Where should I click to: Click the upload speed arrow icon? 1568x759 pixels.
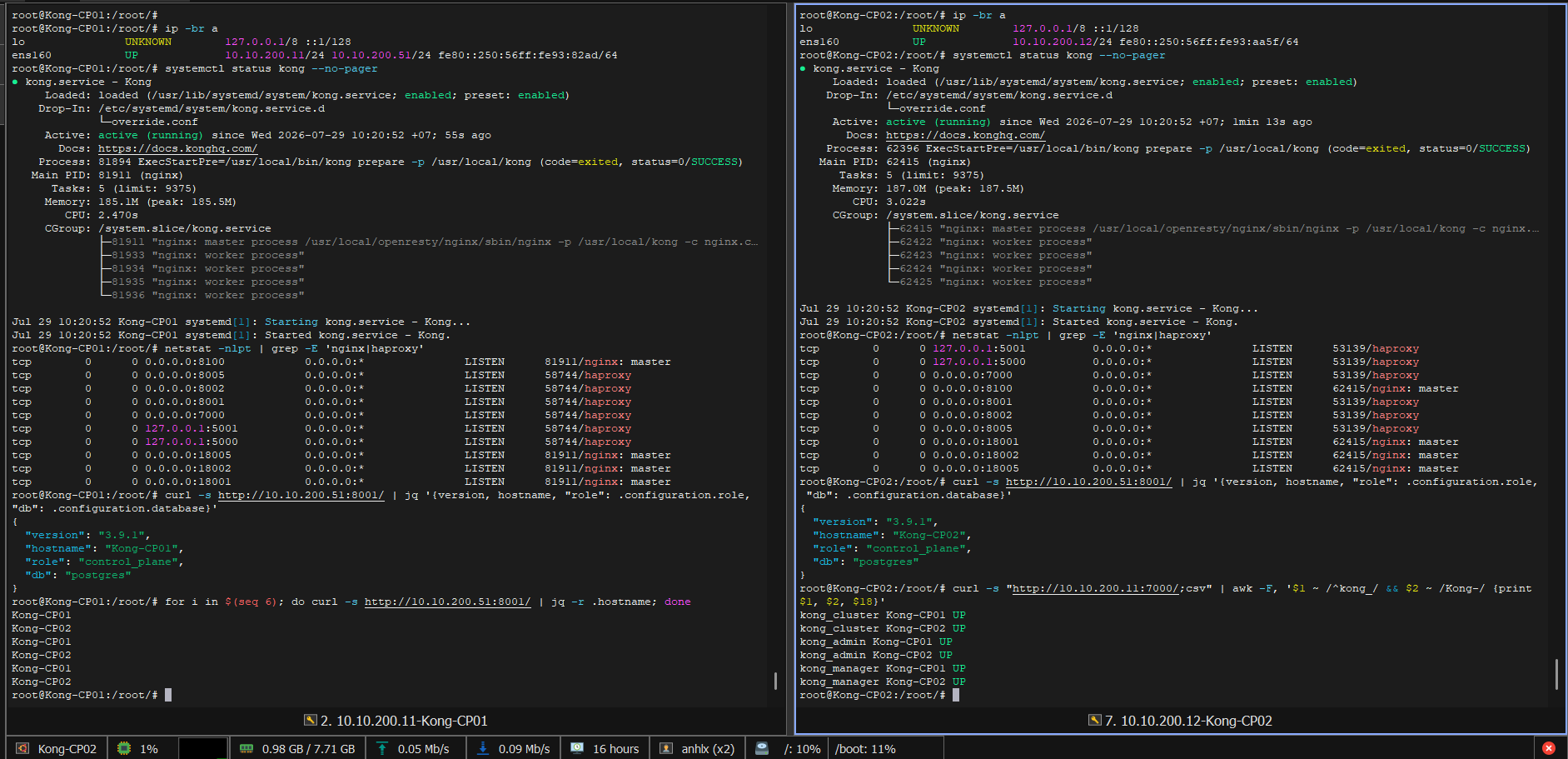(382, 748)
